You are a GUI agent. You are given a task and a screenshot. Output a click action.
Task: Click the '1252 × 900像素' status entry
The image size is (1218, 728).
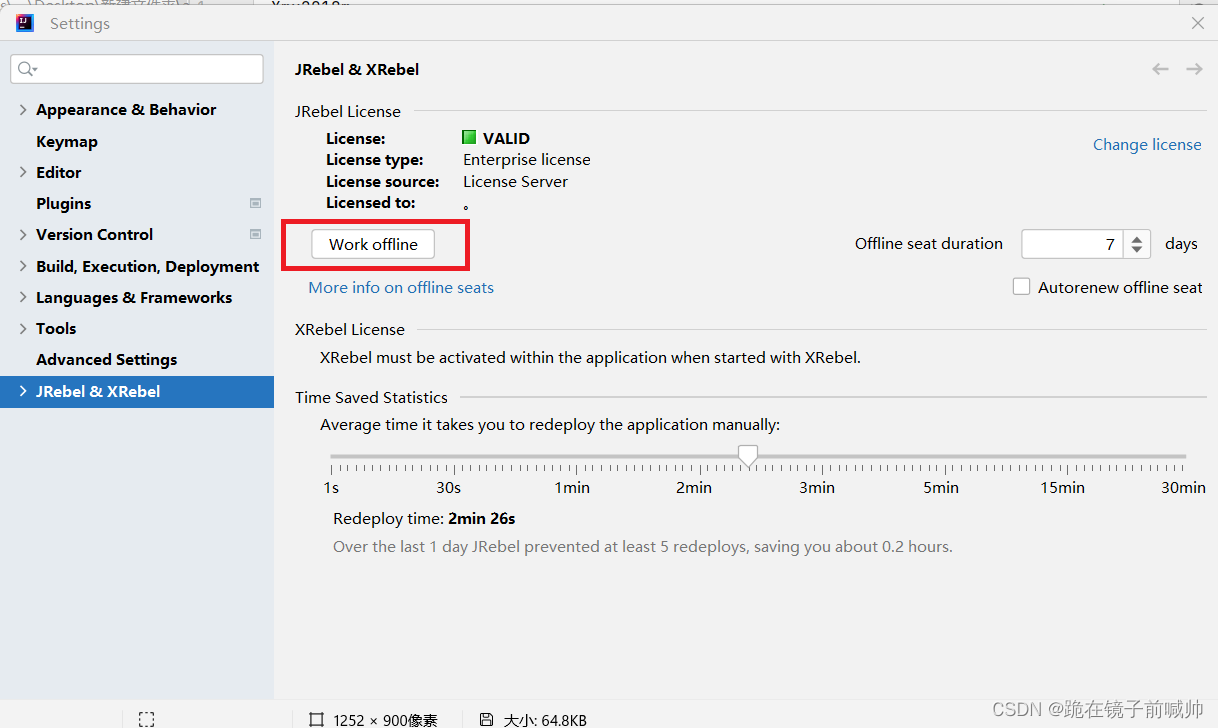coord(386,720)
